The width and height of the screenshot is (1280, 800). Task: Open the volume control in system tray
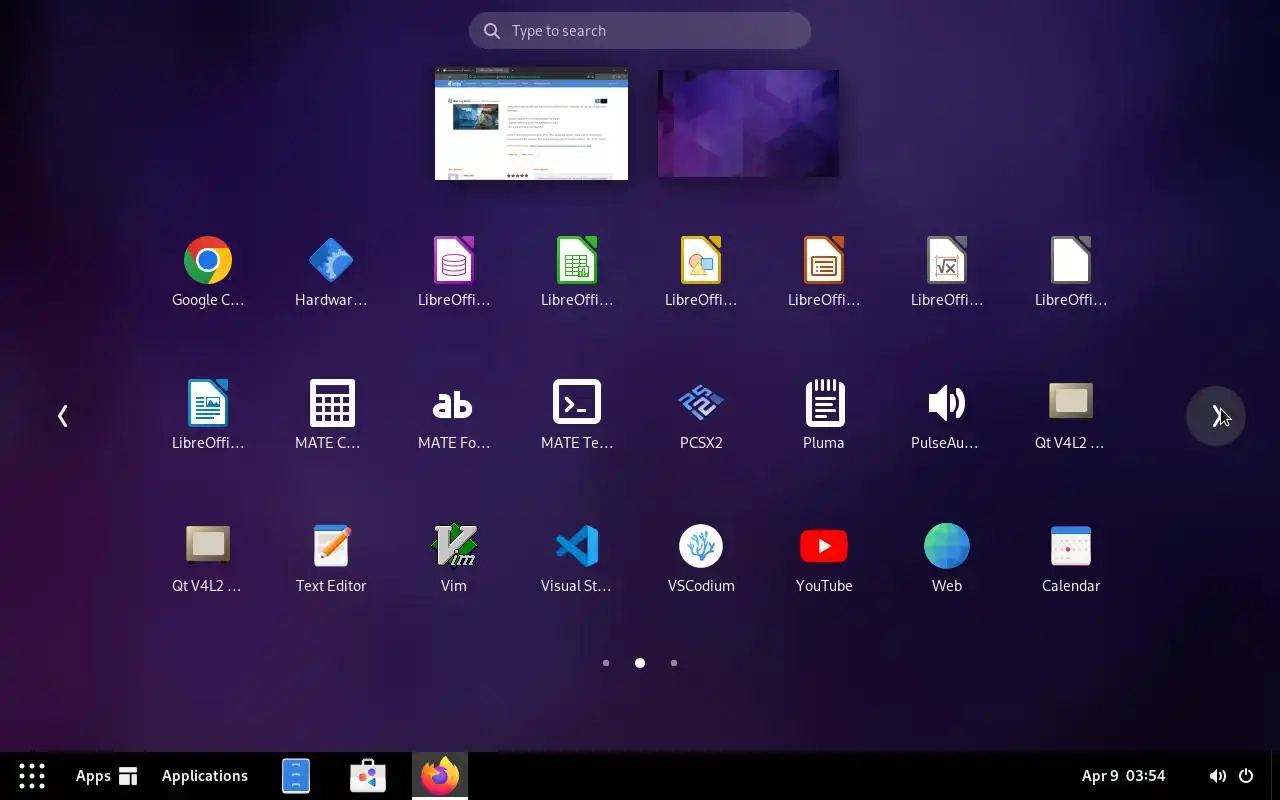tap(1217, 776)
